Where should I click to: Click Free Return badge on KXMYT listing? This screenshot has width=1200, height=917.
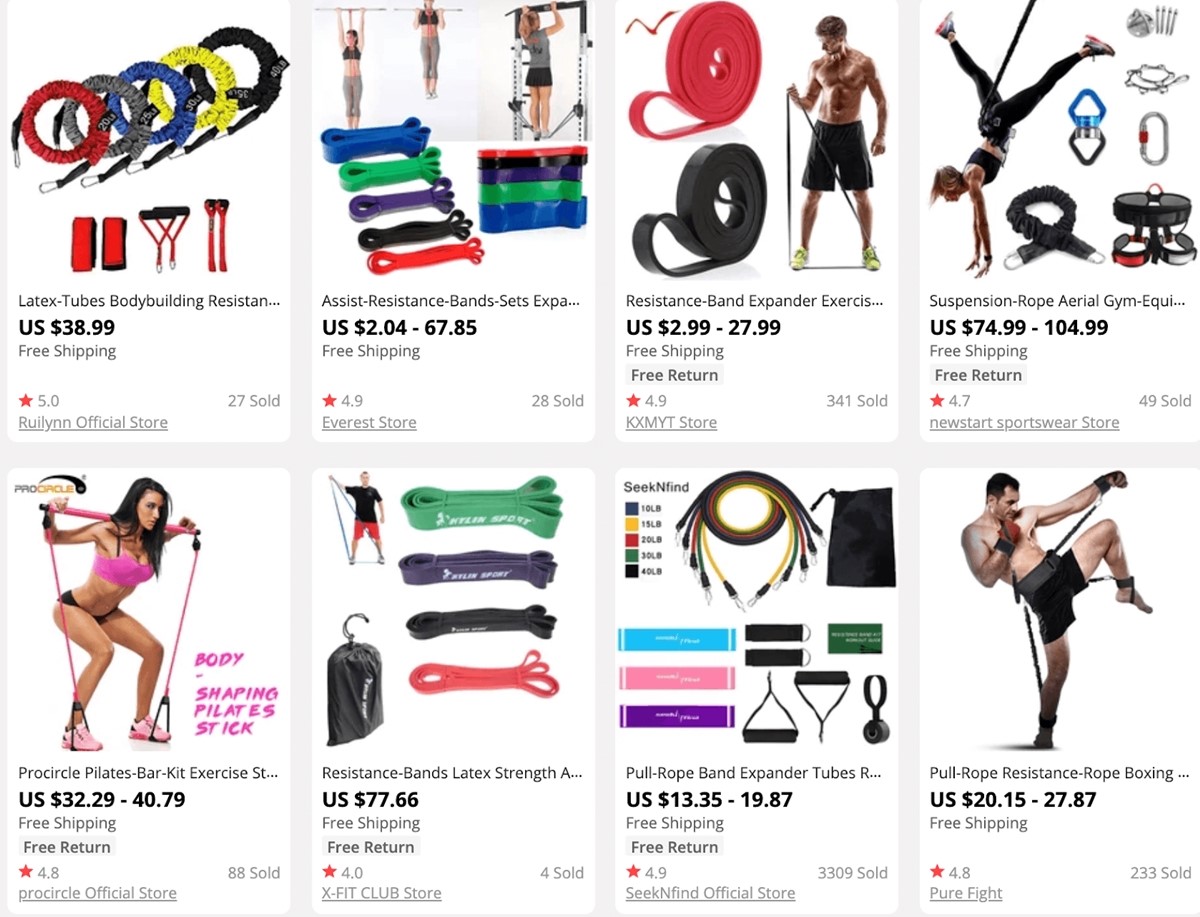click(674, 375)
